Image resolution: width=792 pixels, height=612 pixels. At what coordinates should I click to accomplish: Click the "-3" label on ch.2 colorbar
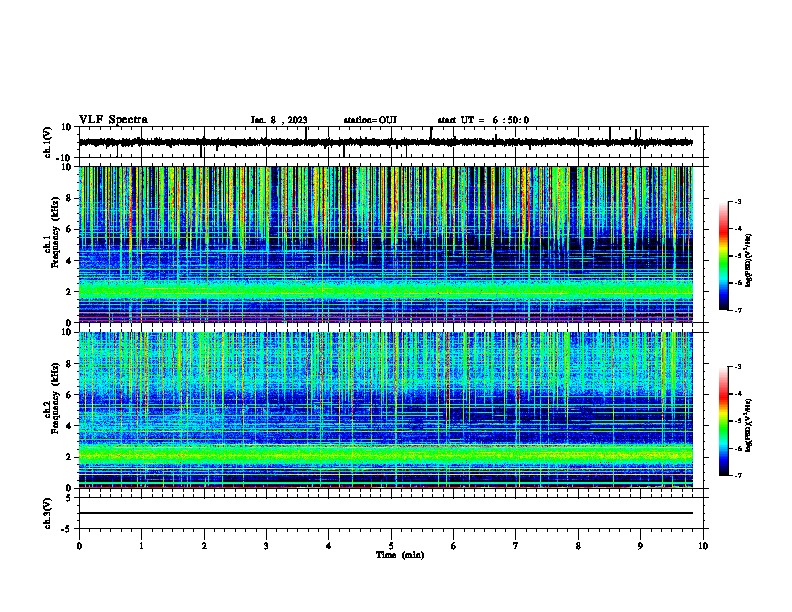[x=737, y=367]
